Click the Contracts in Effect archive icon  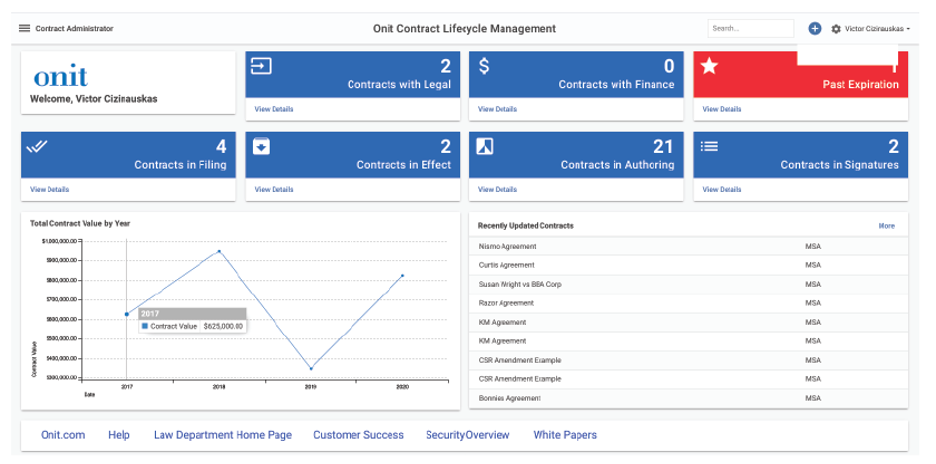[x=261, y=146]
